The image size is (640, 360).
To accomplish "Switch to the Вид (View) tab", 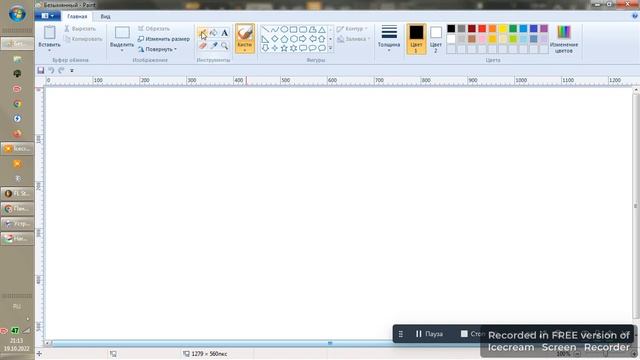I will [x=105, y=16].
